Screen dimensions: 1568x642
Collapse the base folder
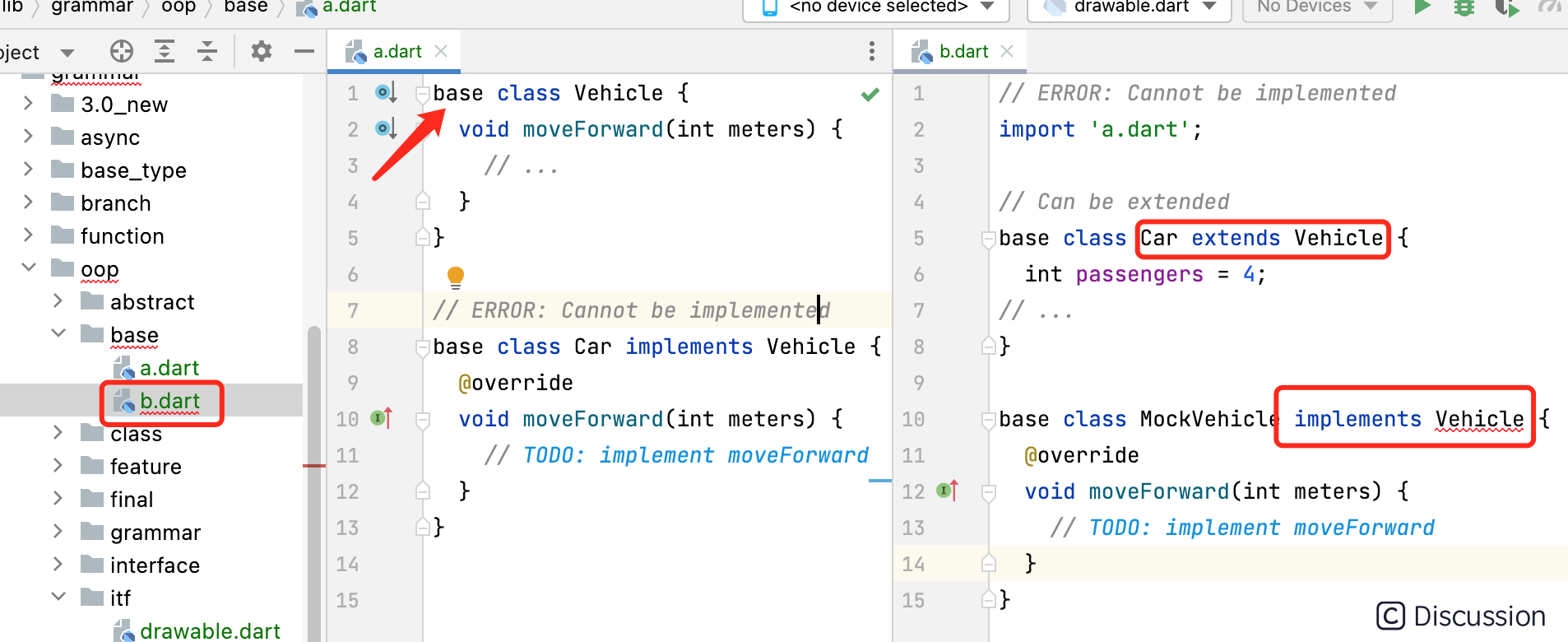coord(58,333)
